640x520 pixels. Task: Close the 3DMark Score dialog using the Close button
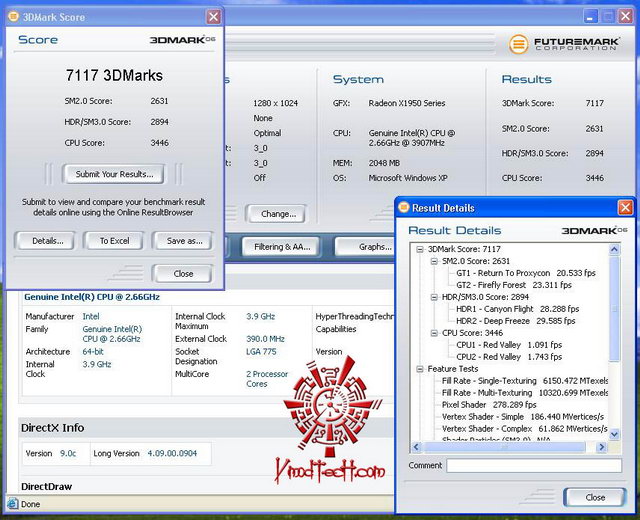(x=182, y=273)
